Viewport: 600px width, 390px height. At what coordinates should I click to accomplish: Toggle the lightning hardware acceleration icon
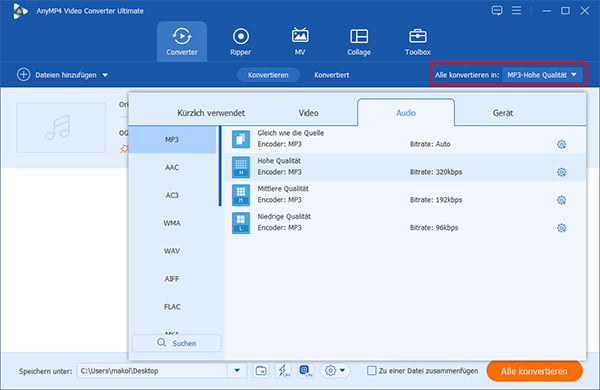point(284,370)
